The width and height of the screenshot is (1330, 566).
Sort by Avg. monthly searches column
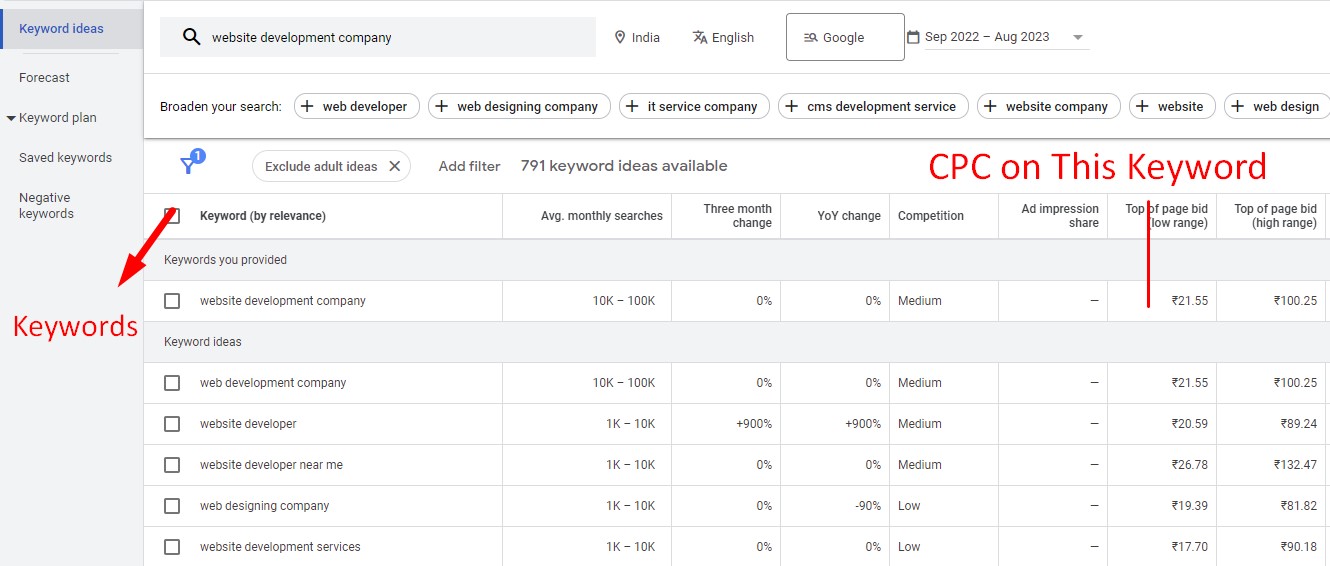click(601, 216)
